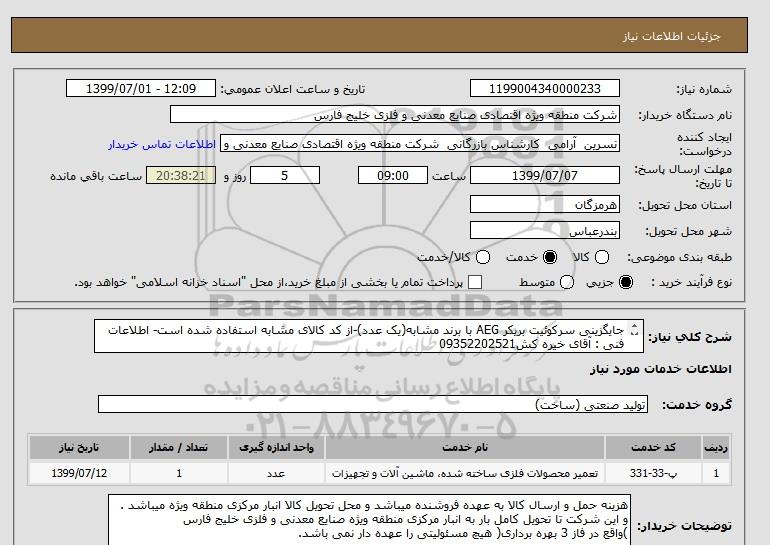Viewport: 770px width, 545px height.
Task: Click the request number field 1199004340000233
Action: click(x=545, y=89)
